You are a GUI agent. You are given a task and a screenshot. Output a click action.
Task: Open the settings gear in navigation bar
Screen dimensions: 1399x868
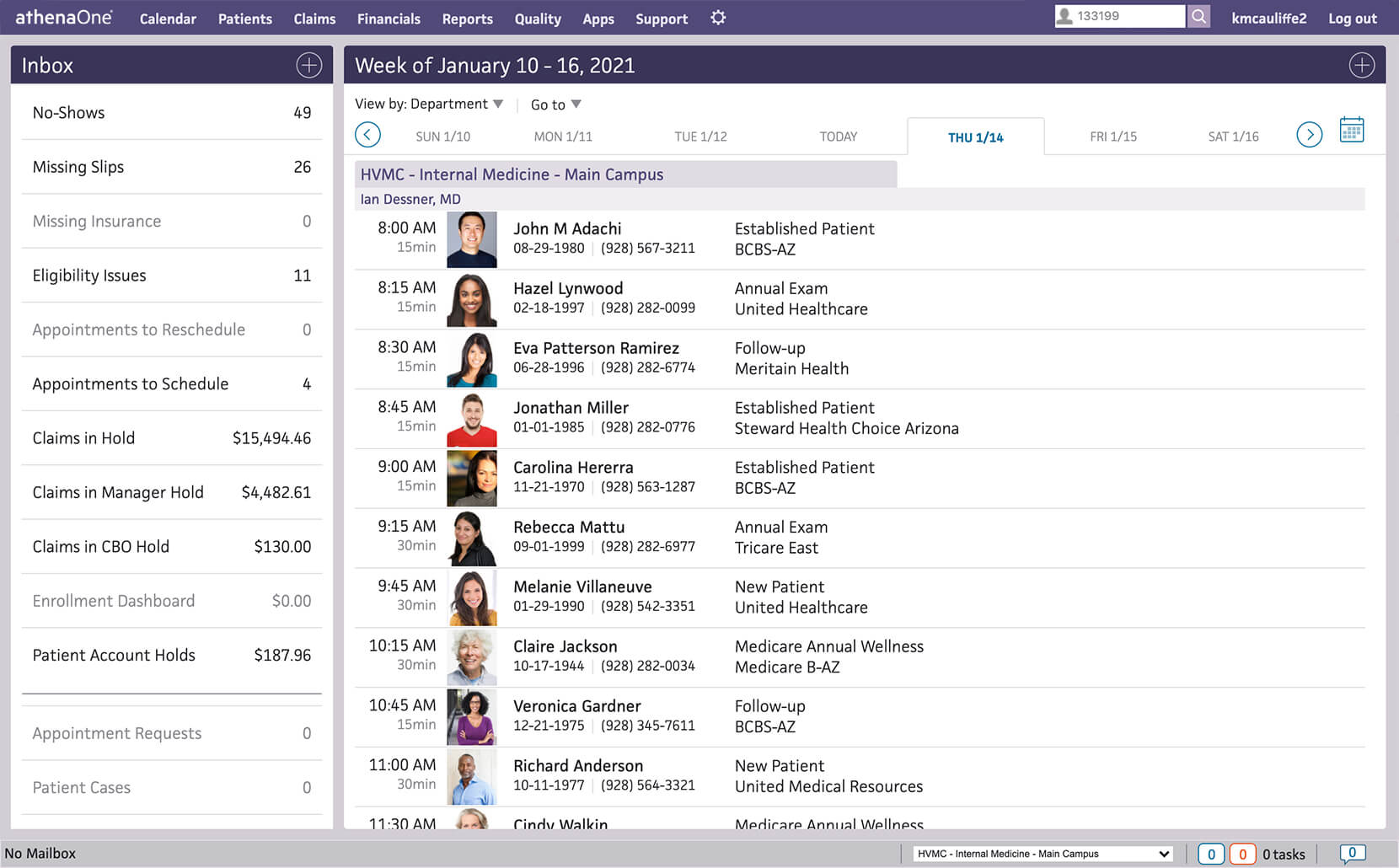tap(717, 18)
